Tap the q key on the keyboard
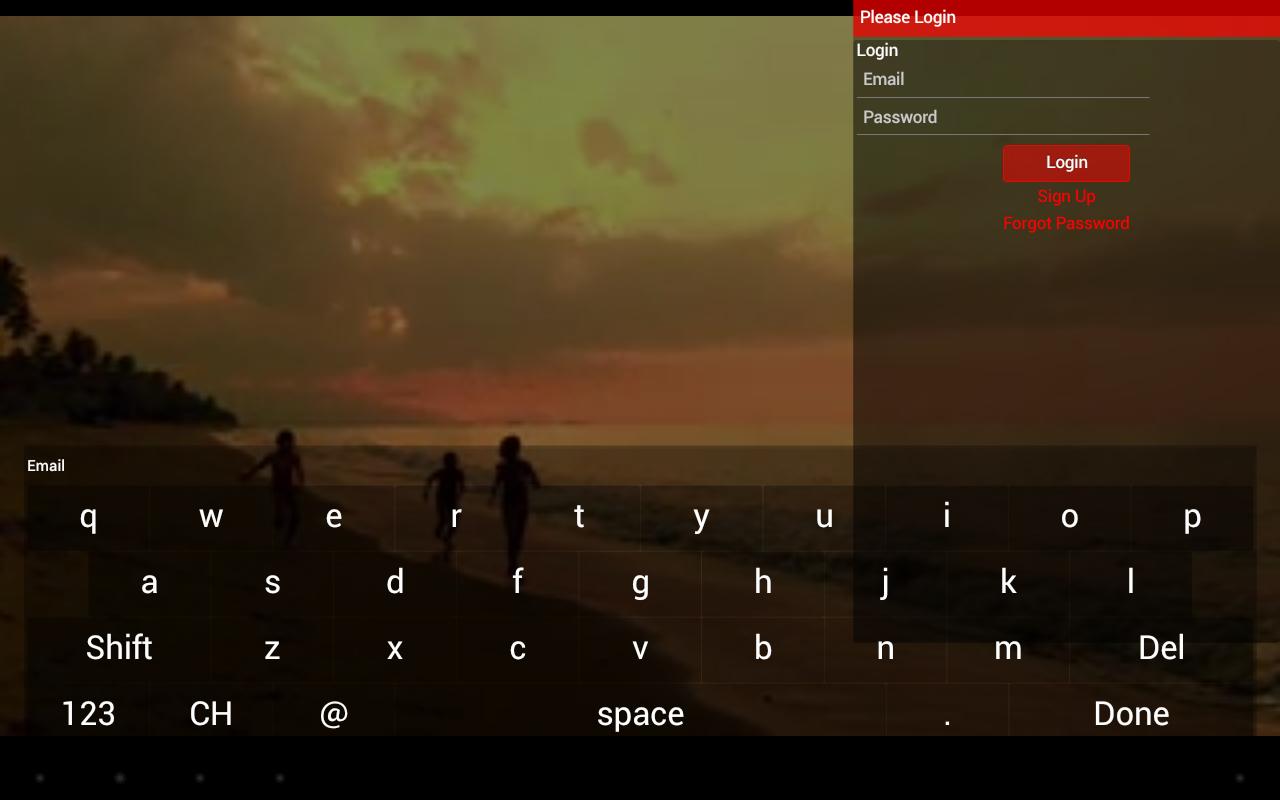1280x800 pixels. (x=88, y=517)
